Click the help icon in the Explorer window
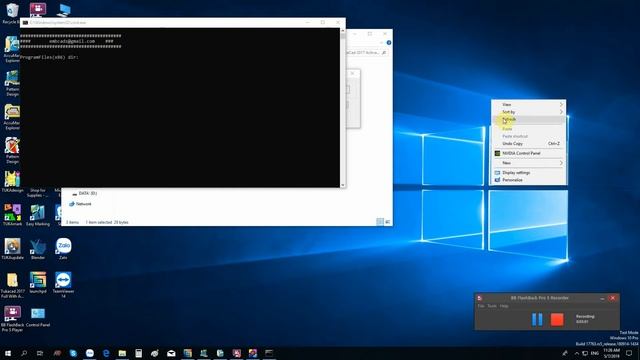Screen dimensions: 640x360 [x=389, y=42]
